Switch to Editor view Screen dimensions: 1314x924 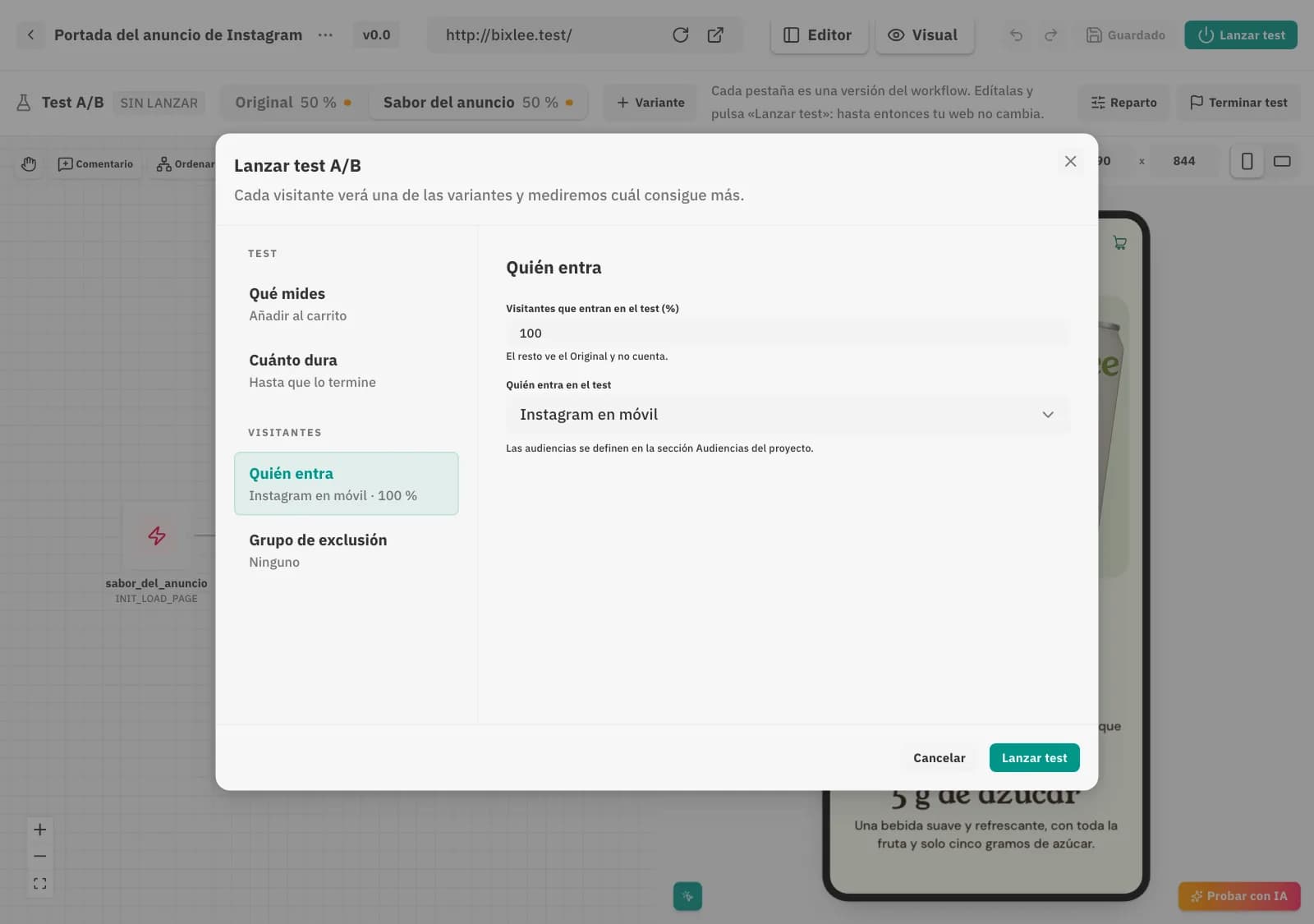pos(819,35)
